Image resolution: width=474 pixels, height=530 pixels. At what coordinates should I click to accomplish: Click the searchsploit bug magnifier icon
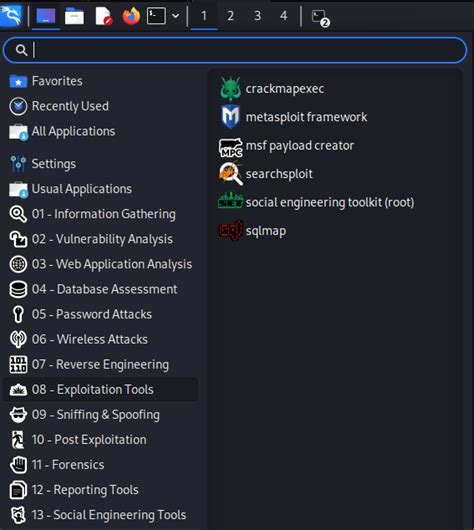231,174
